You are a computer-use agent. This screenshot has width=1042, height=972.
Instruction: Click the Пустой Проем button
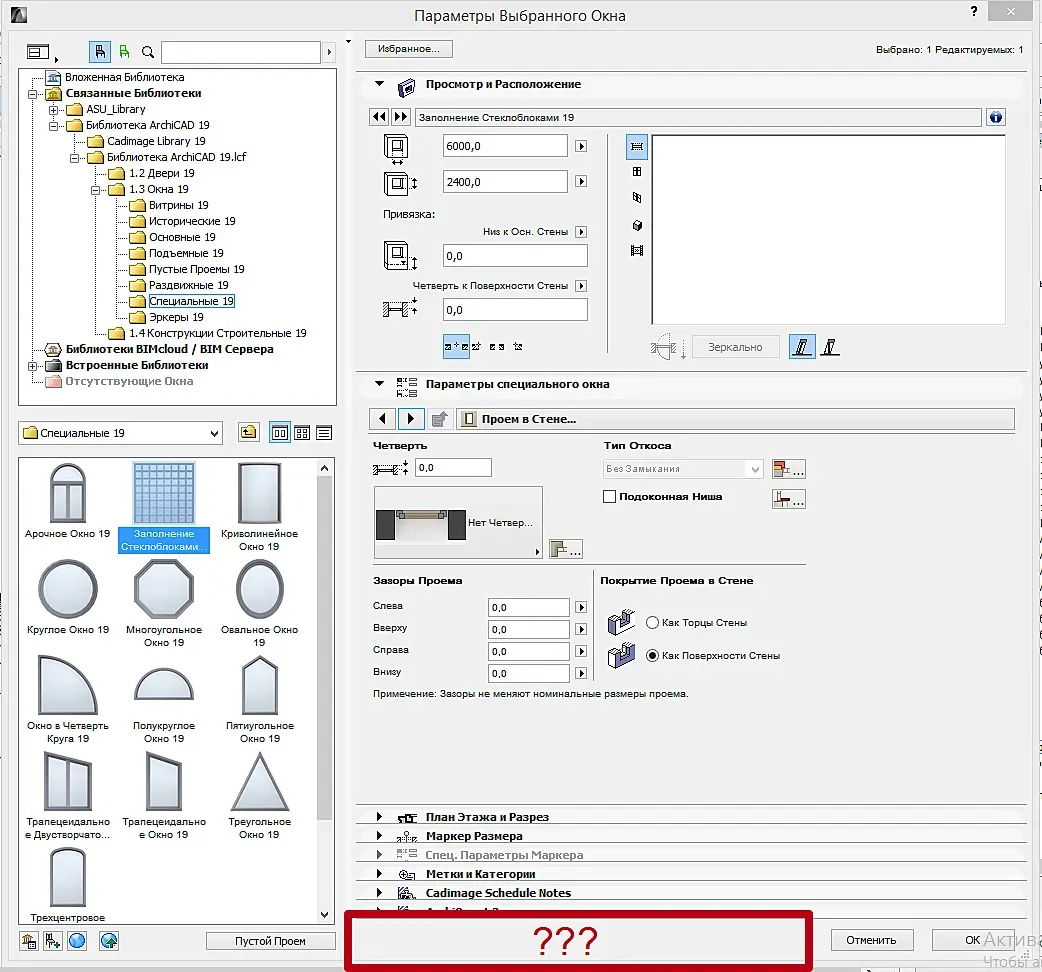(x=270, y=941)
